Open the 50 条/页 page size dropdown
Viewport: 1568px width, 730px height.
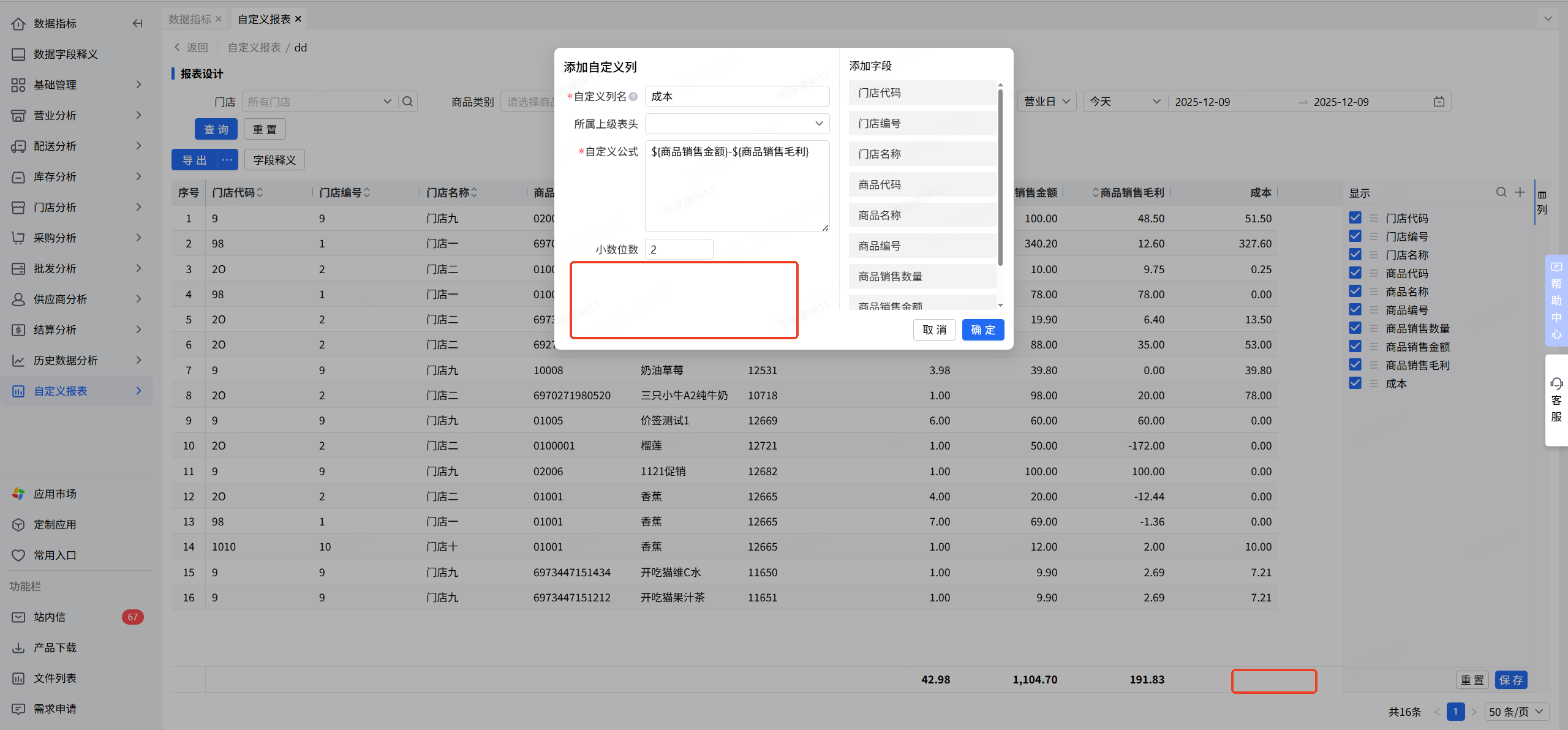click(1516, 712)
